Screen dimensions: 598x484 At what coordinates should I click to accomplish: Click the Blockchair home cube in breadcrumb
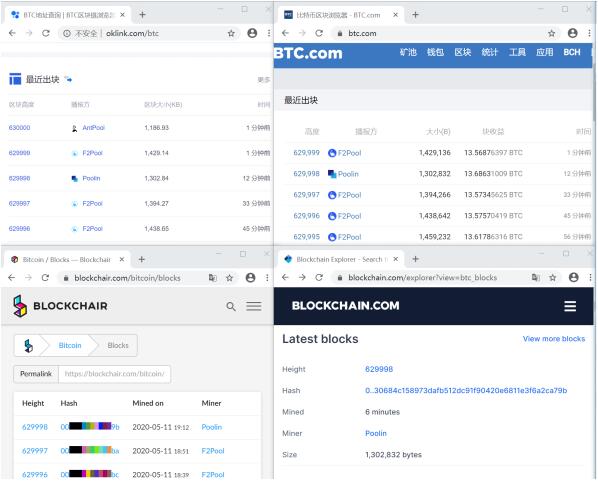click(29, 346)
